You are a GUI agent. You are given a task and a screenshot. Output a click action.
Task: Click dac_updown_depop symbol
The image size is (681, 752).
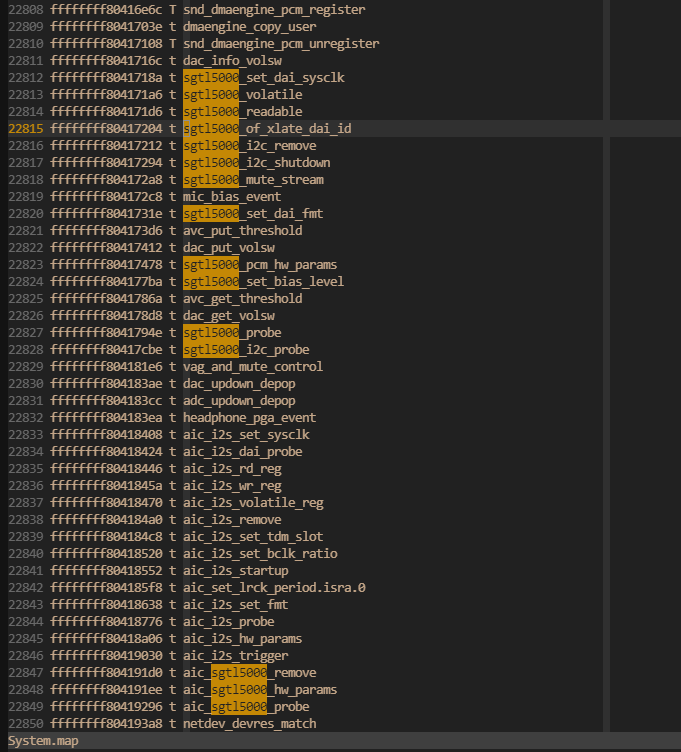(239, 384)
